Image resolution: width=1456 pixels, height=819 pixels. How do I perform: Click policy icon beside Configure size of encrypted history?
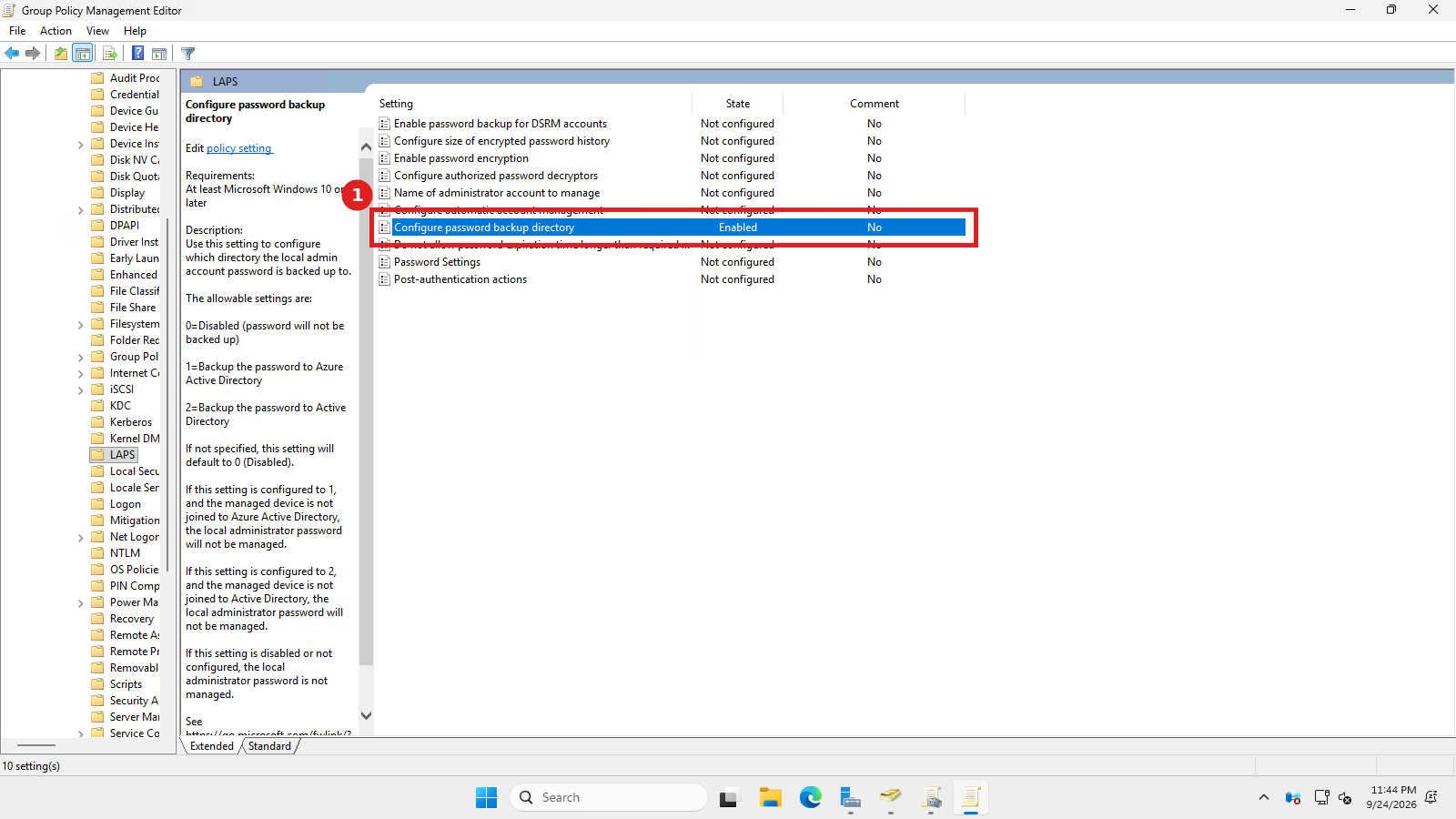click(385, 141)
